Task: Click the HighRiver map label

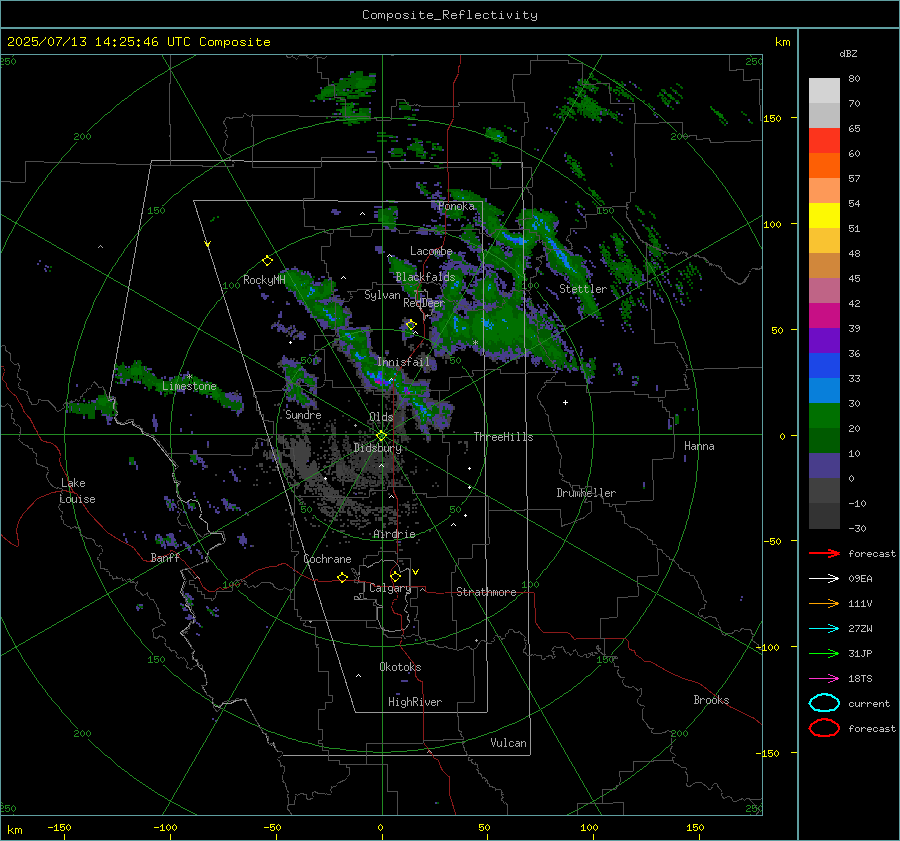Action: click(415, 702)
